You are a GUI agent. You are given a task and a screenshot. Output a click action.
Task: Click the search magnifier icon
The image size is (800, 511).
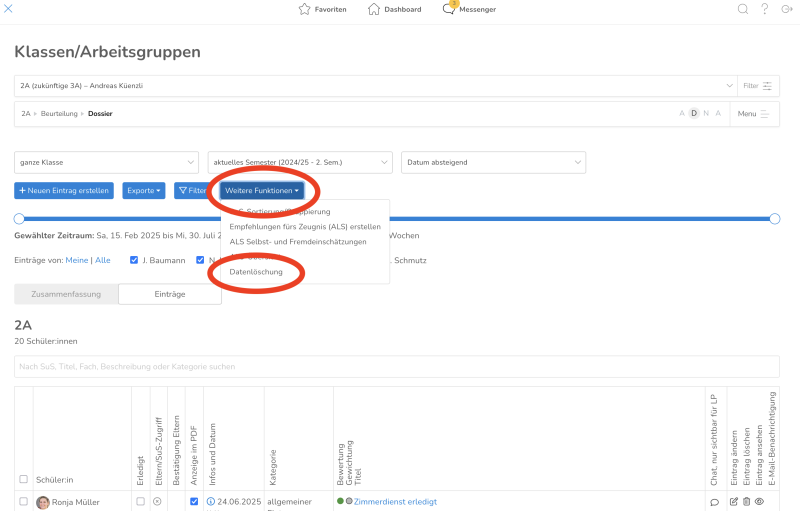click(743, 9)
